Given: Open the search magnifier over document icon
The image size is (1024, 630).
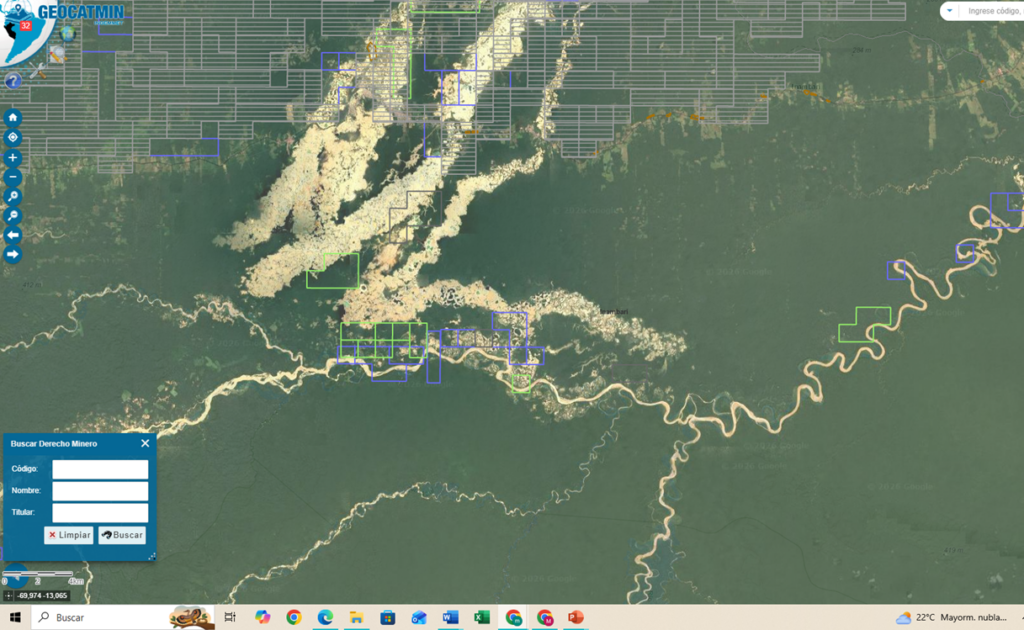Looking at the screenshot, I should point(57,55).
